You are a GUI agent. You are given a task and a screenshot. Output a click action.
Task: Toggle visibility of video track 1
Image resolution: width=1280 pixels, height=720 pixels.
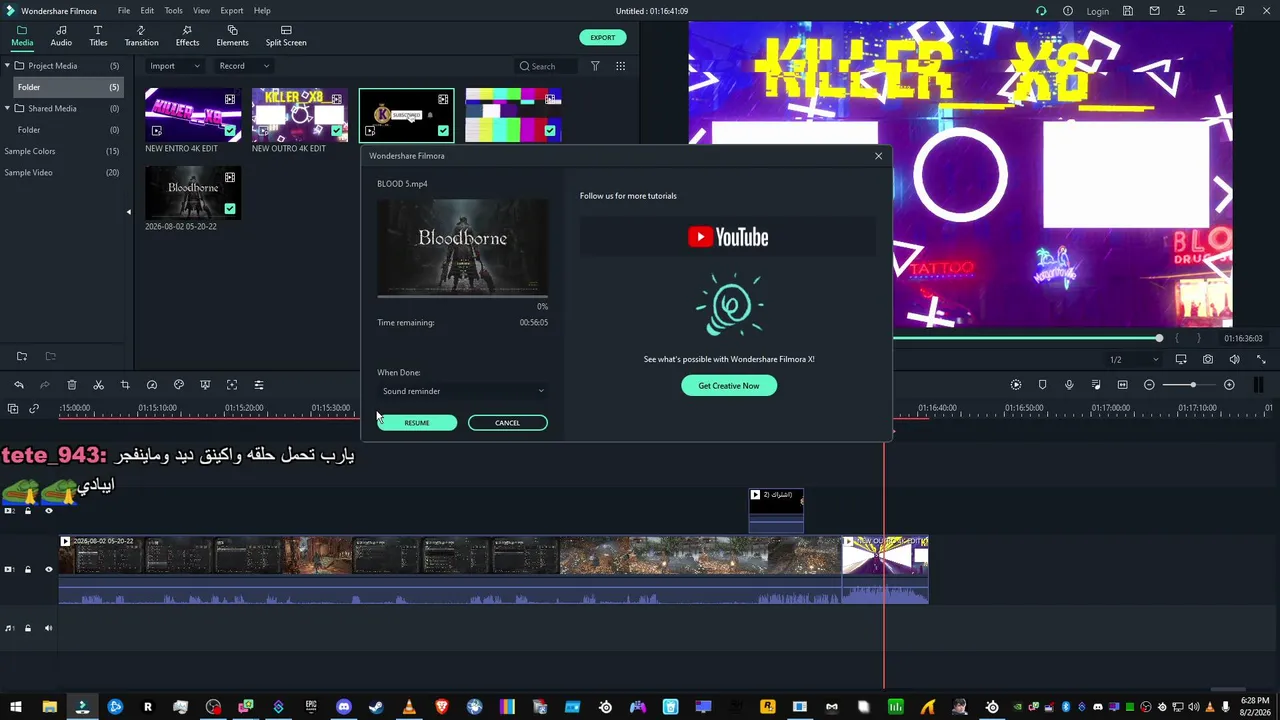pos(48,569)
